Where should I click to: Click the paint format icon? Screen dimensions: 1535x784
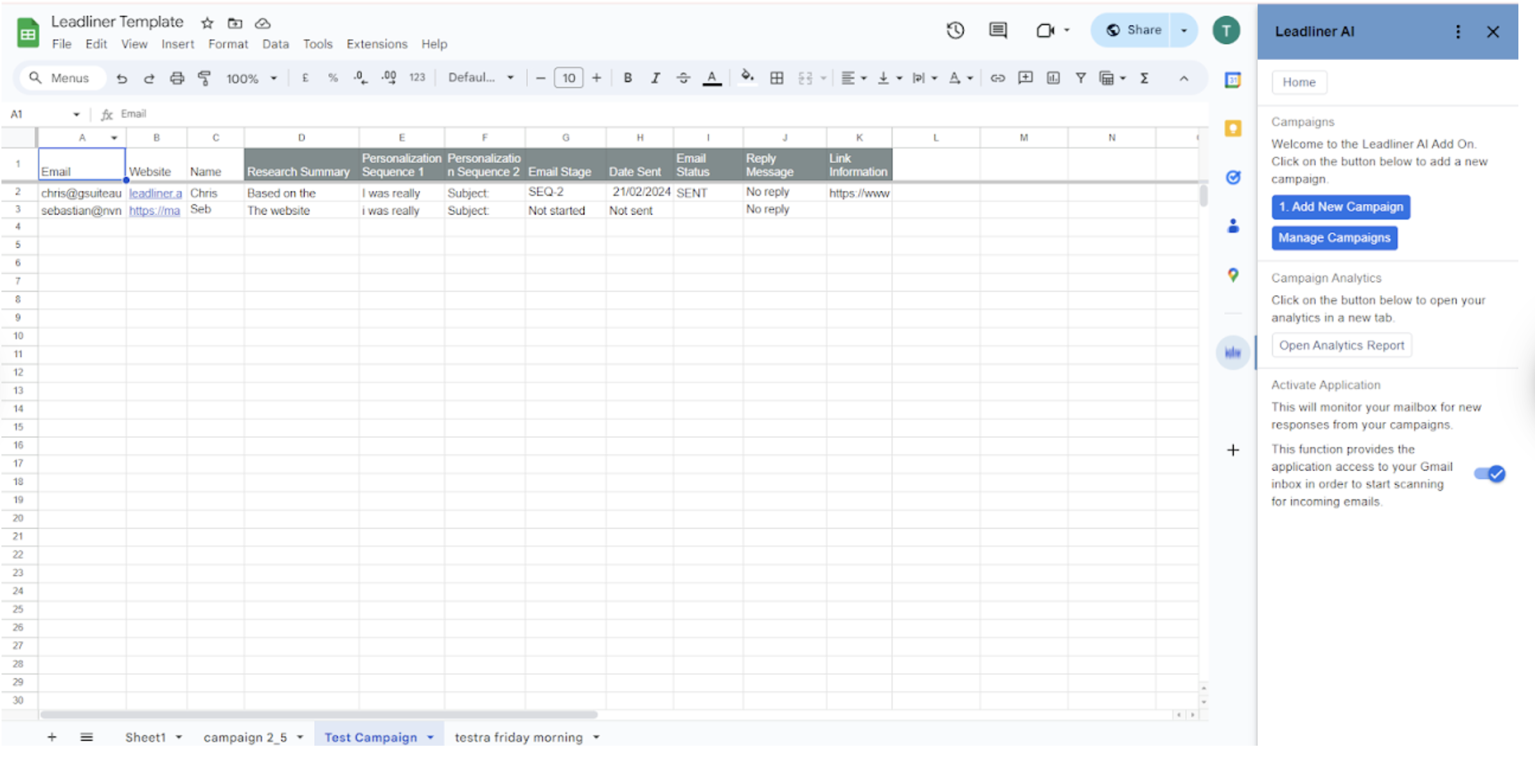point(204,78)
